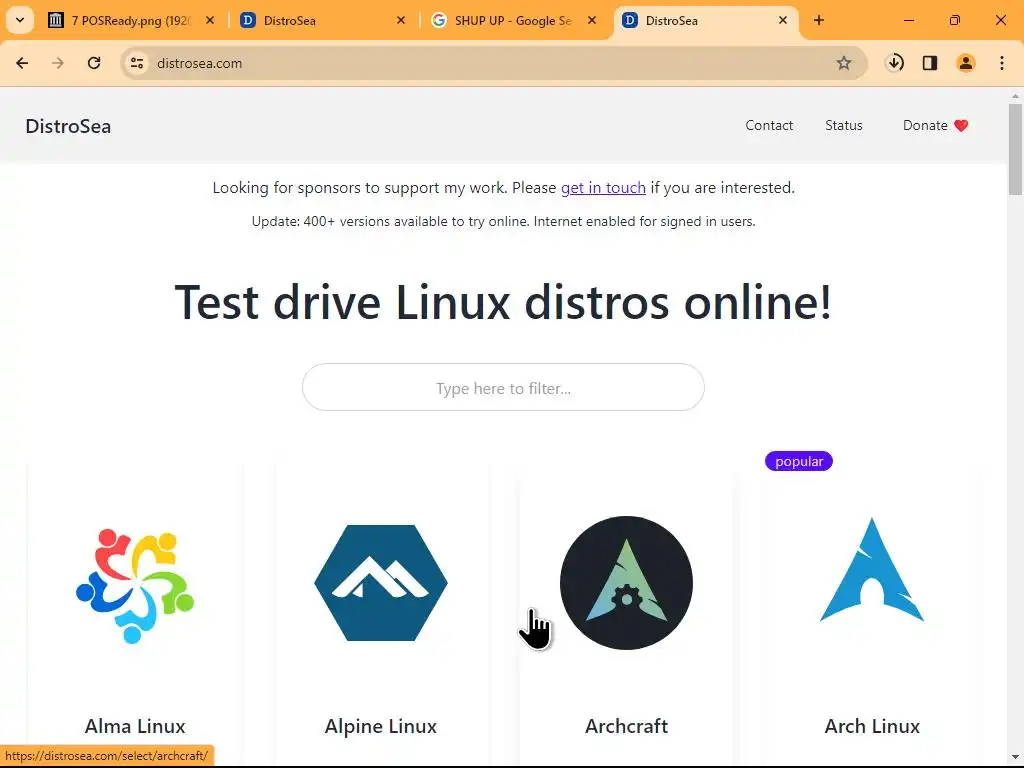Close the active DistroSea tab
Screen dimensions: 1024x768
pyautogui.click(x=783, y=20)
